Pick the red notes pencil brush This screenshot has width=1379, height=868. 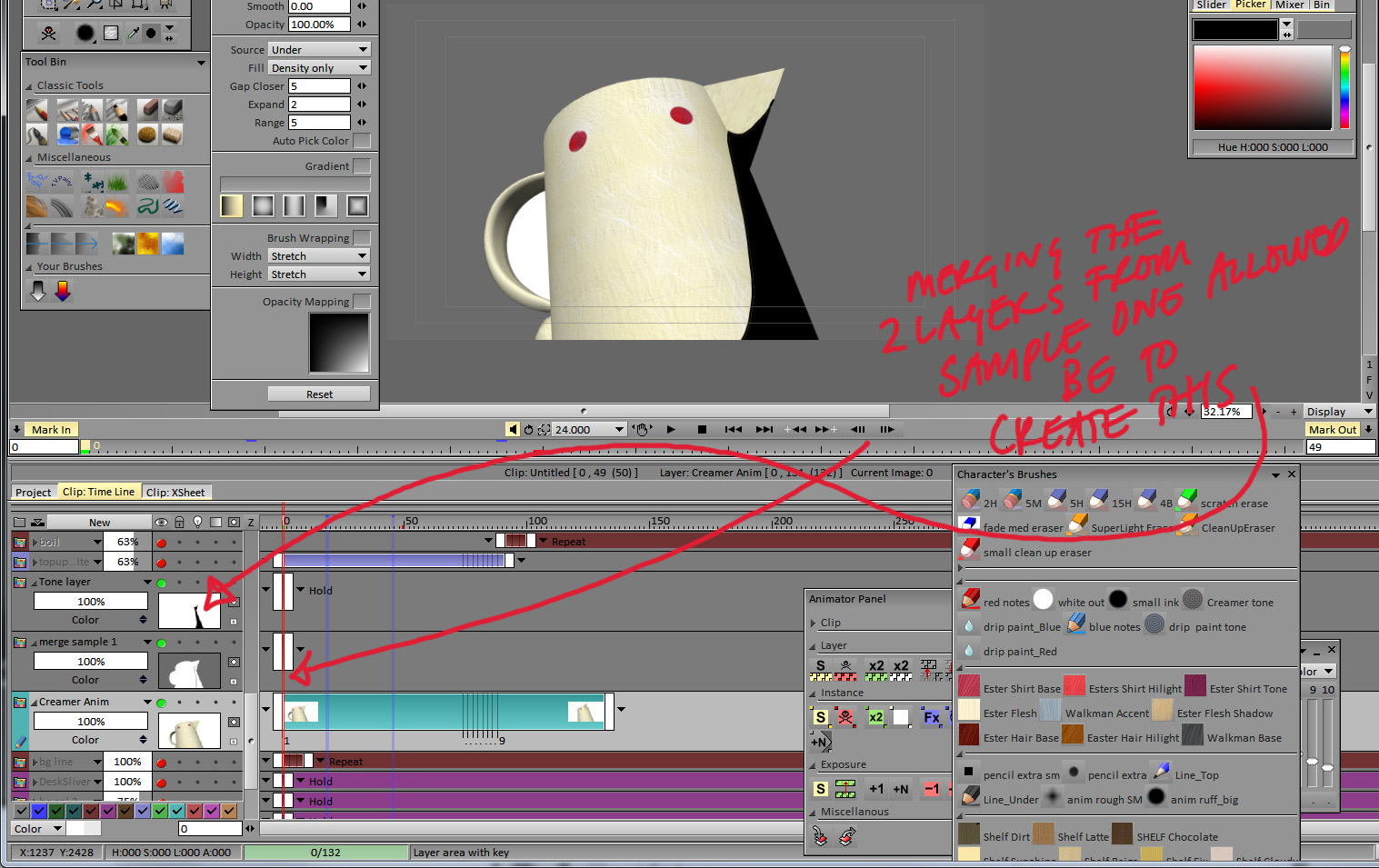point(970,600)
